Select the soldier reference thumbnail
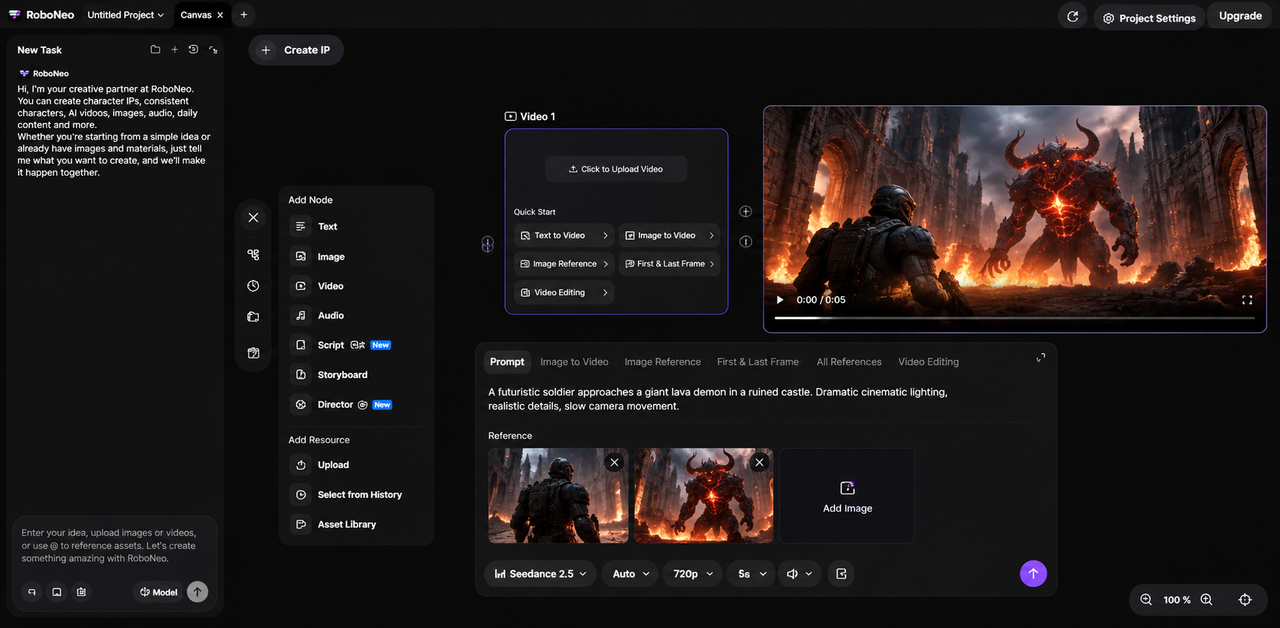 coord(558,496)
